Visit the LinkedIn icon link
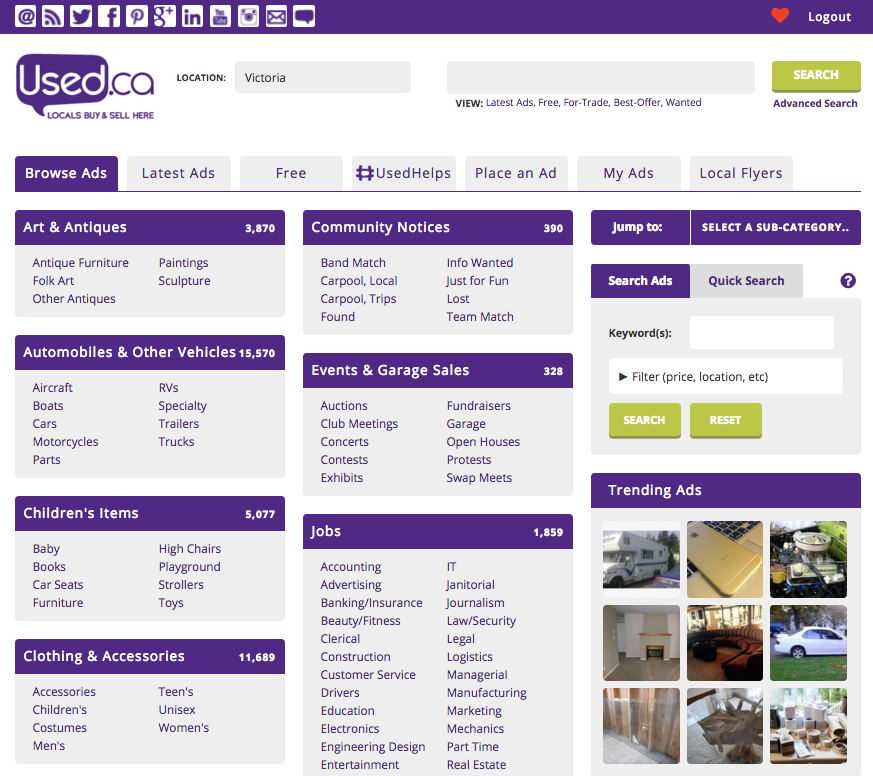Viewport: 873px width, 776px height. point(192,16)
